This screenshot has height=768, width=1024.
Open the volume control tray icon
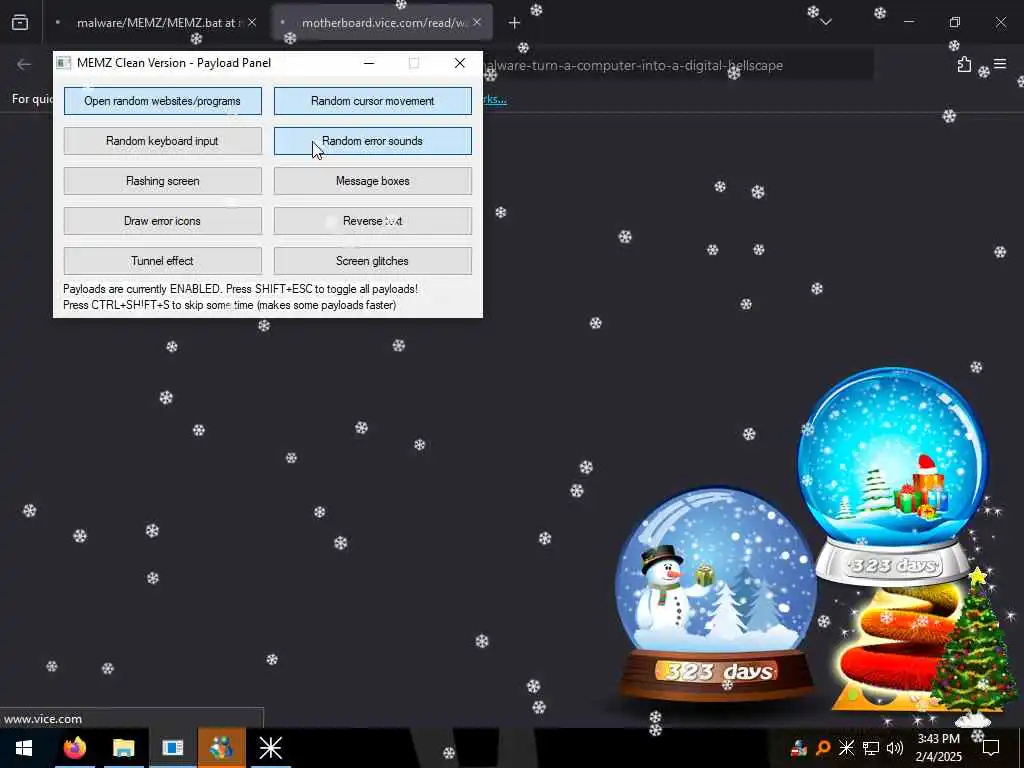(895, 748)
